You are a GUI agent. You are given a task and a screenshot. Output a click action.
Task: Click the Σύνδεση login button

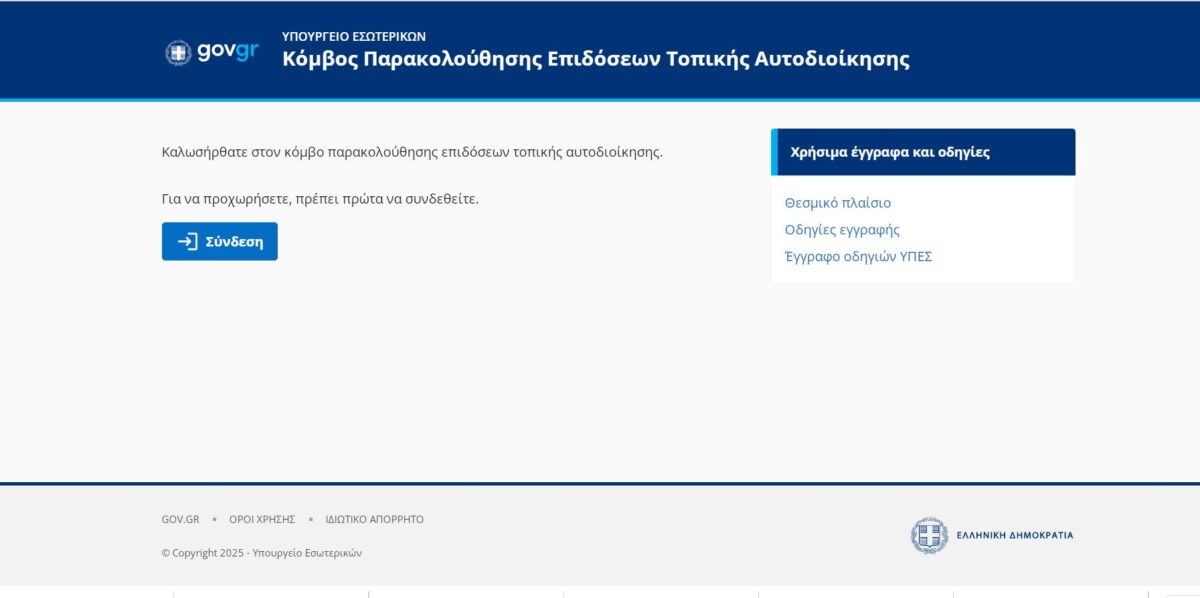click(220, 241)
